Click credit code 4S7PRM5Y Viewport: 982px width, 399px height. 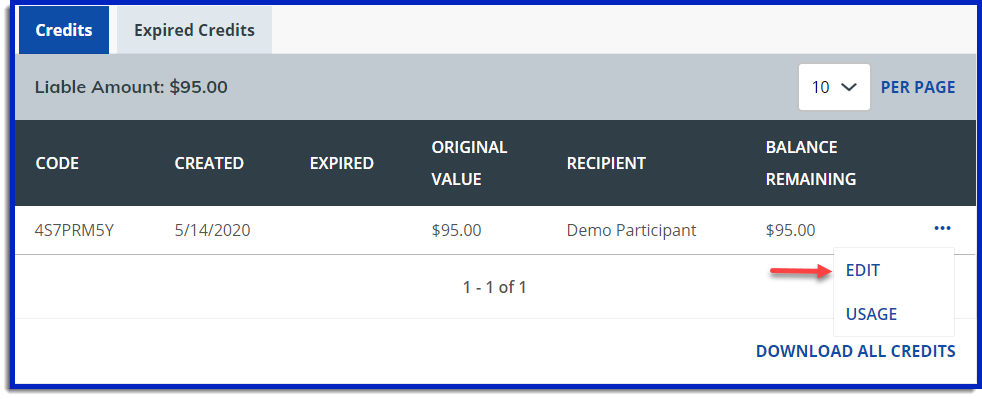click(75, 231)
